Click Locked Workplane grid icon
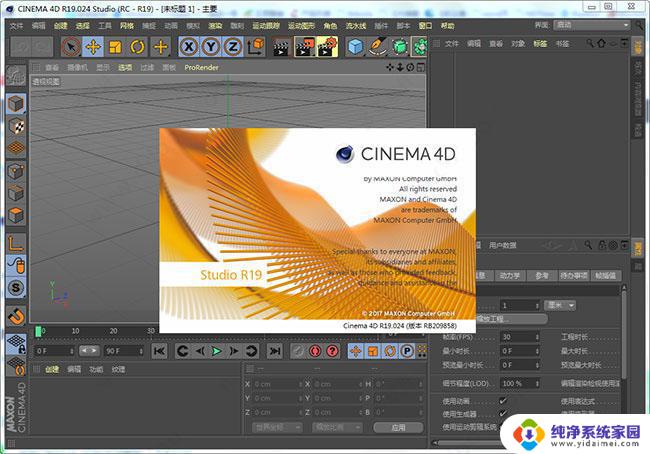650x454 pixels. (x=16, y=344)
